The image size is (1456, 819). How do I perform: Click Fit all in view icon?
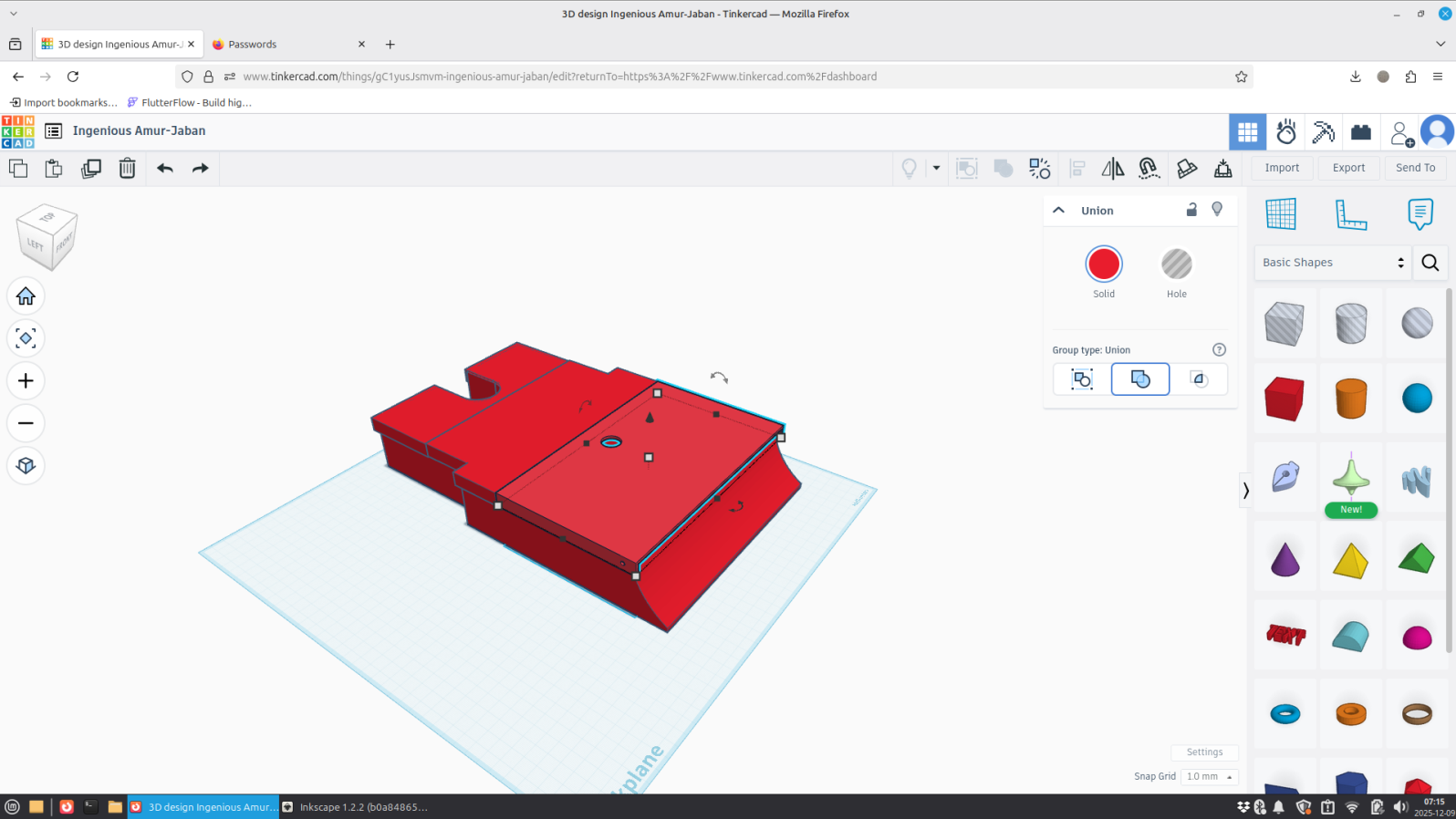point(26,338)
